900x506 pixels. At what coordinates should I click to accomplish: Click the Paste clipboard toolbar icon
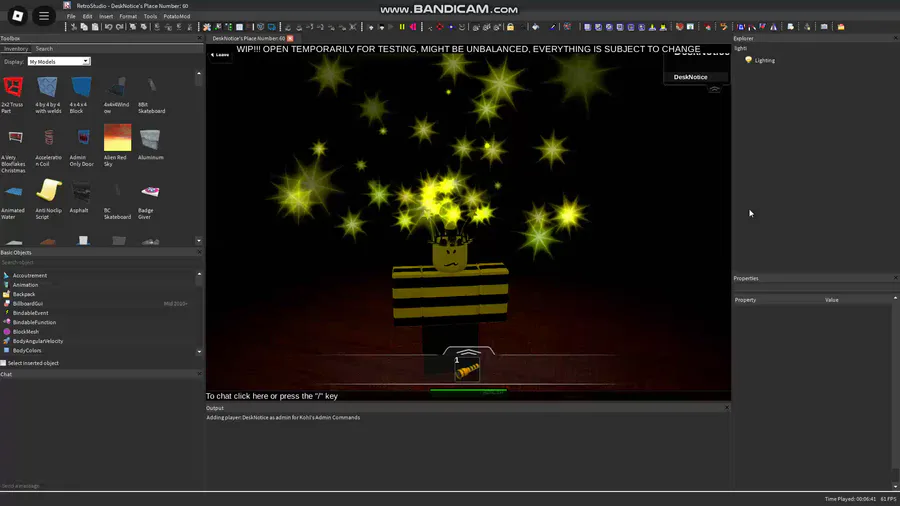95,27
